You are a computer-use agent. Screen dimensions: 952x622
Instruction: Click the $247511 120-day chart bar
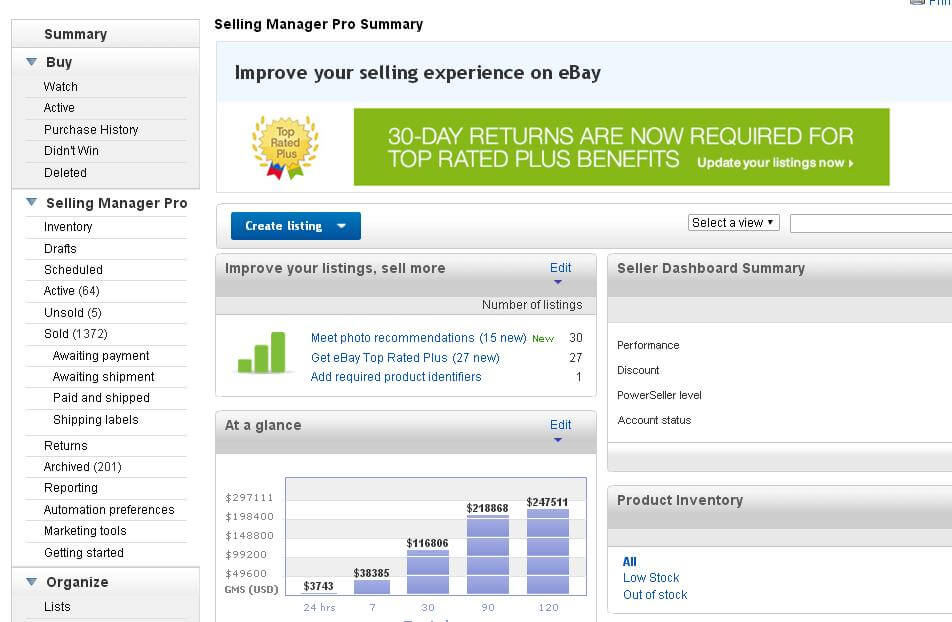[548, 552]
